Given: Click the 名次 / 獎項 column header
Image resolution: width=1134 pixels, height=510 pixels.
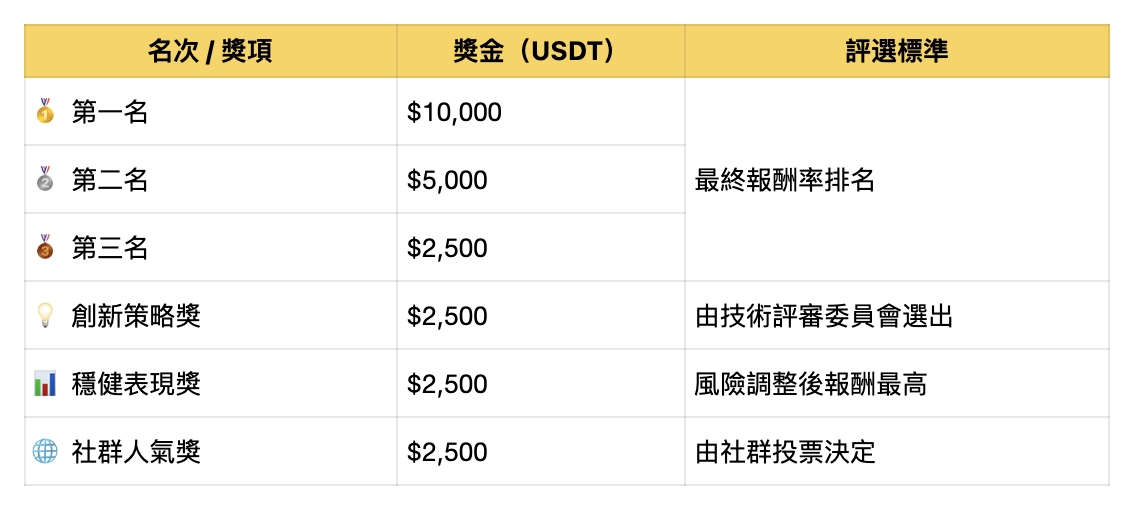Looking at the screenshot, I should 210,51.
